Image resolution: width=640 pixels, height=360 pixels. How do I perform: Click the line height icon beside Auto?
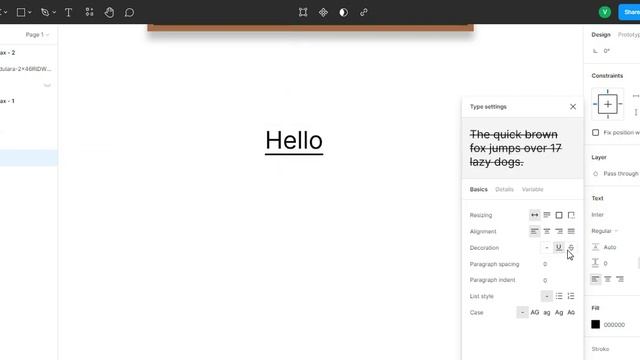(595, 247)
